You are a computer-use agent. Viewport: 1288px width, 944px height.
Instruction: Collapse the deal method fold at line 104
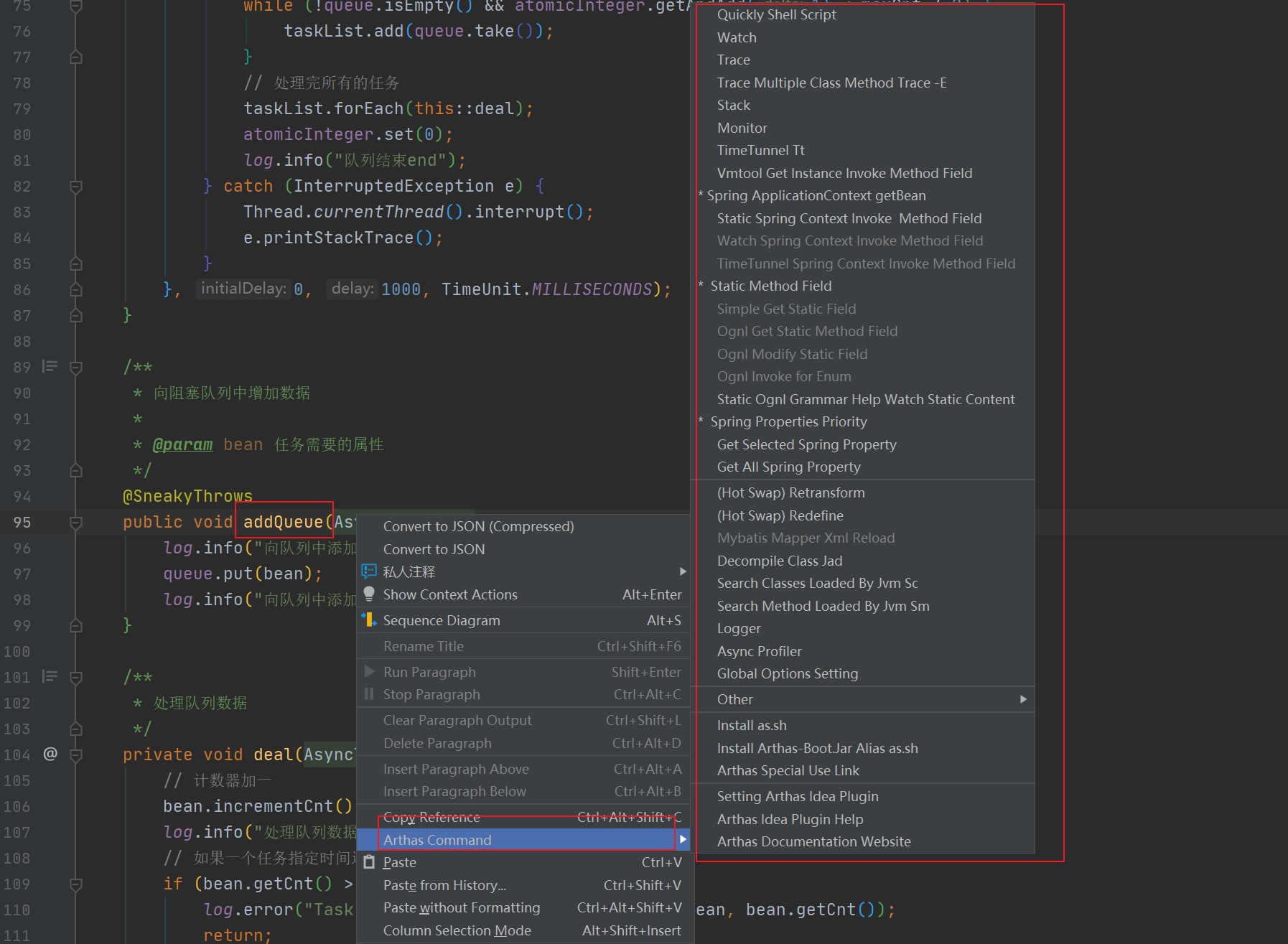tap(75, 755)
